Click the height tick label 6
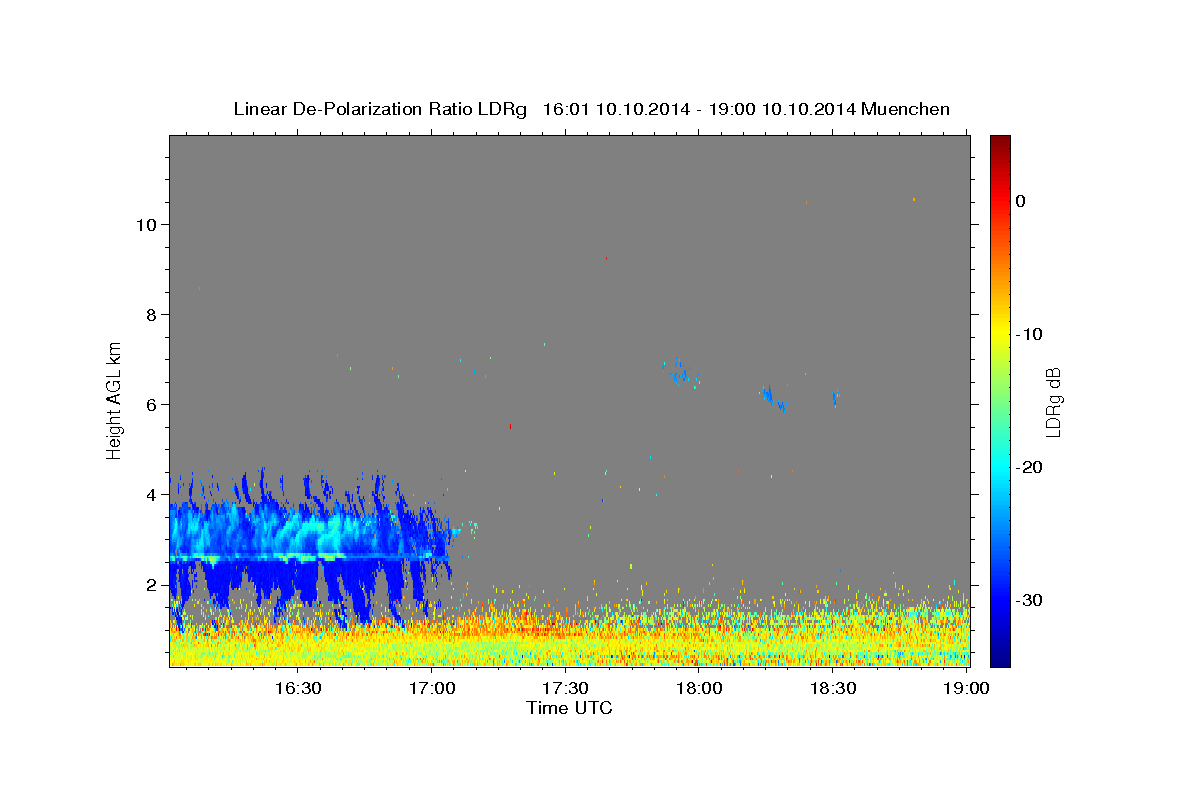1200x800 pixels. (x=151, y=404)
